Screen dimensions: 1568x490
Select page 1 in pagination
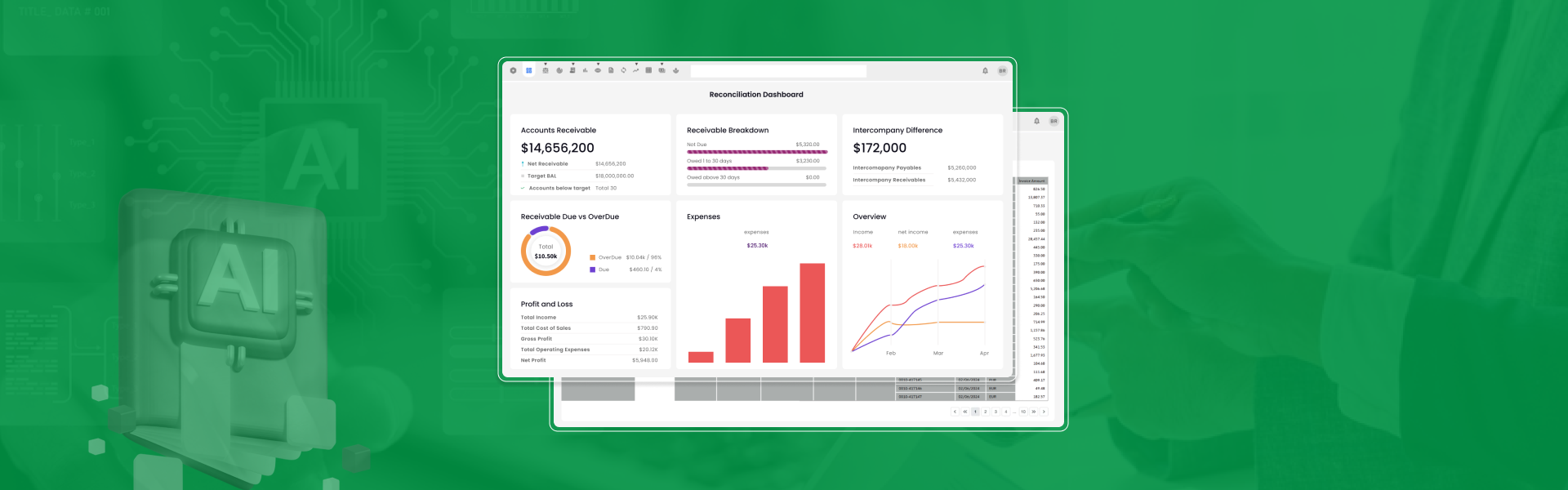point(975,412)
